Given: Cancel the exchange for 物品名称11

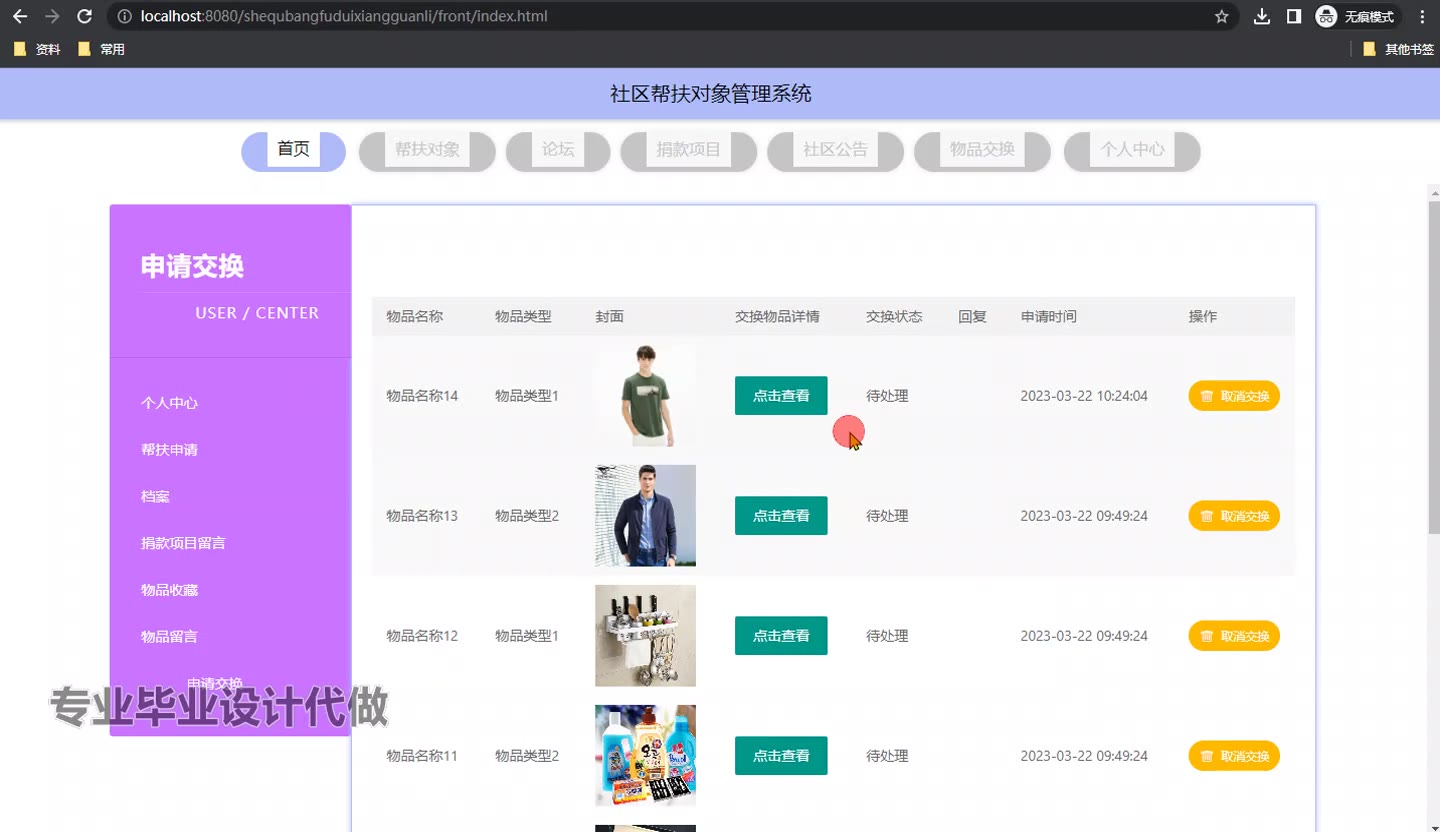Looking at the screenshot, I should click(x=1234, y=756).
